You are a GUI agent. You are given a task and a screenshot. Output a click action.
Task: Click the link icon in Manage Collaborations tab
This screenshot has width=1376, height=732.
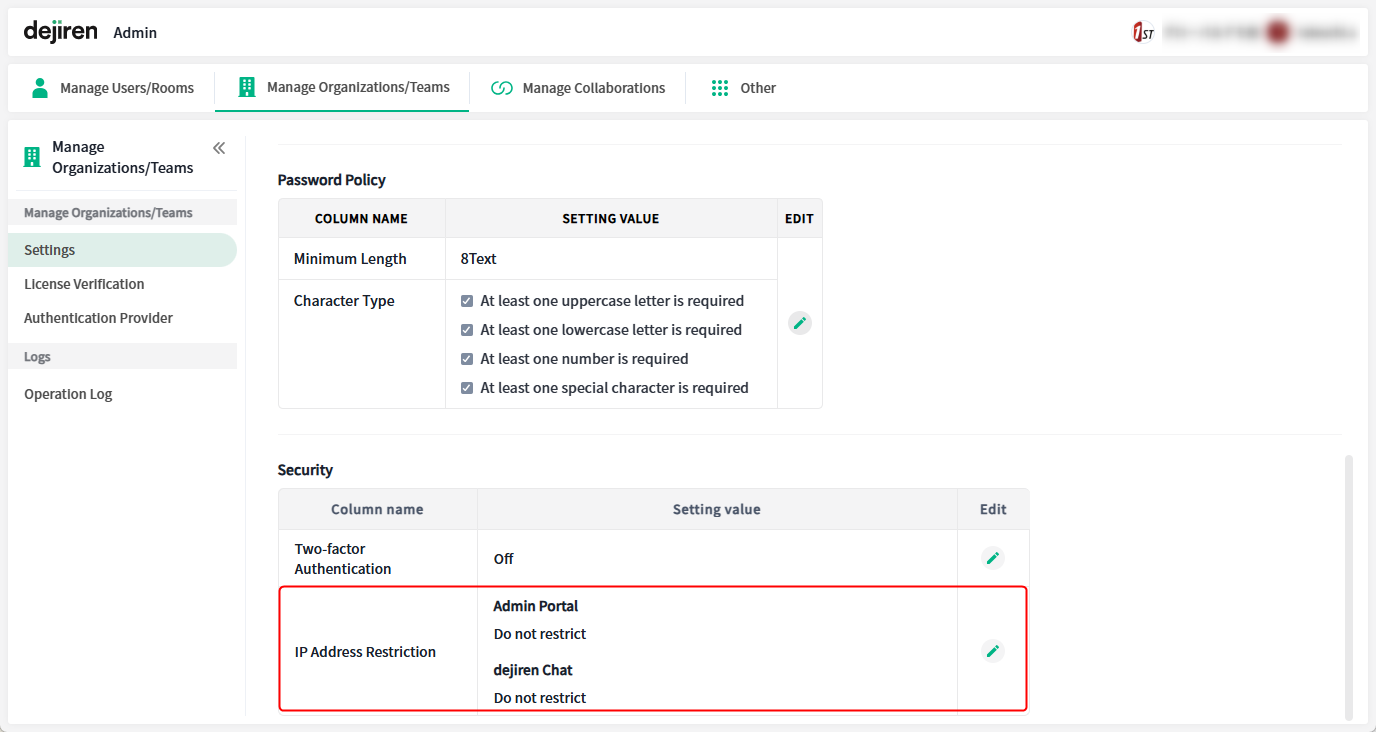[x=502, y=88]
